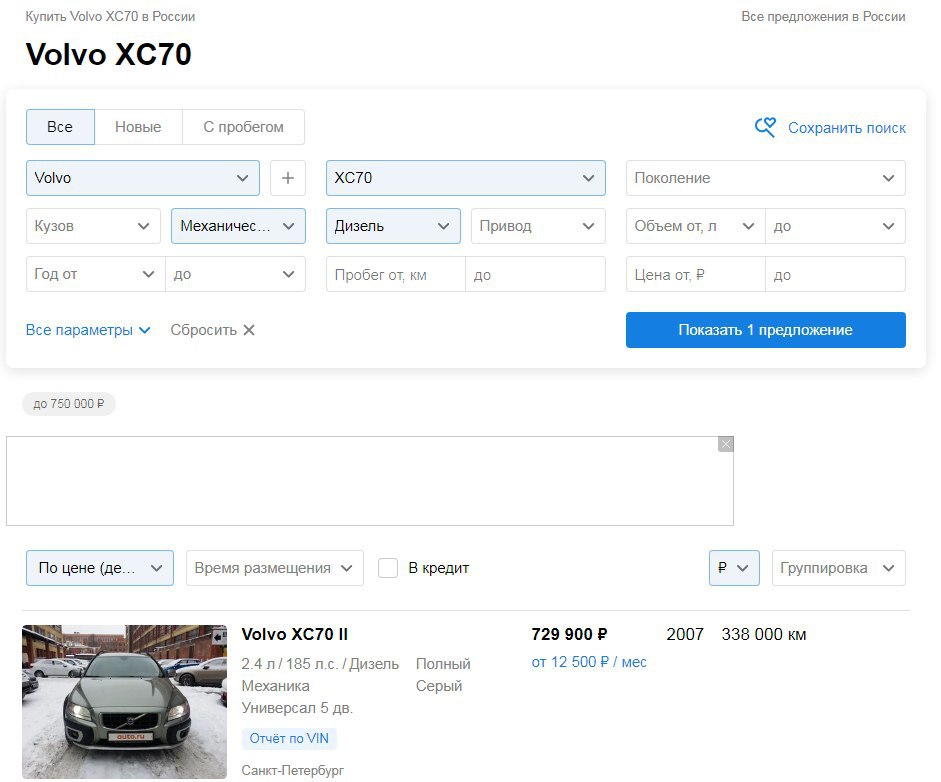
Task: Click the Механика text in the listing
Action: (x=275, y=686)
